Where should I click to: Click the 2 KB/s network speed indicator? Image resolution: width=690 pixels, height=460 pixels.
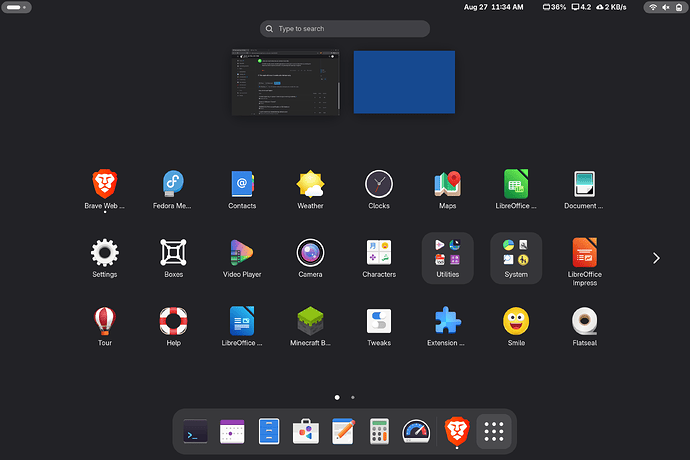tap(611, 7)
